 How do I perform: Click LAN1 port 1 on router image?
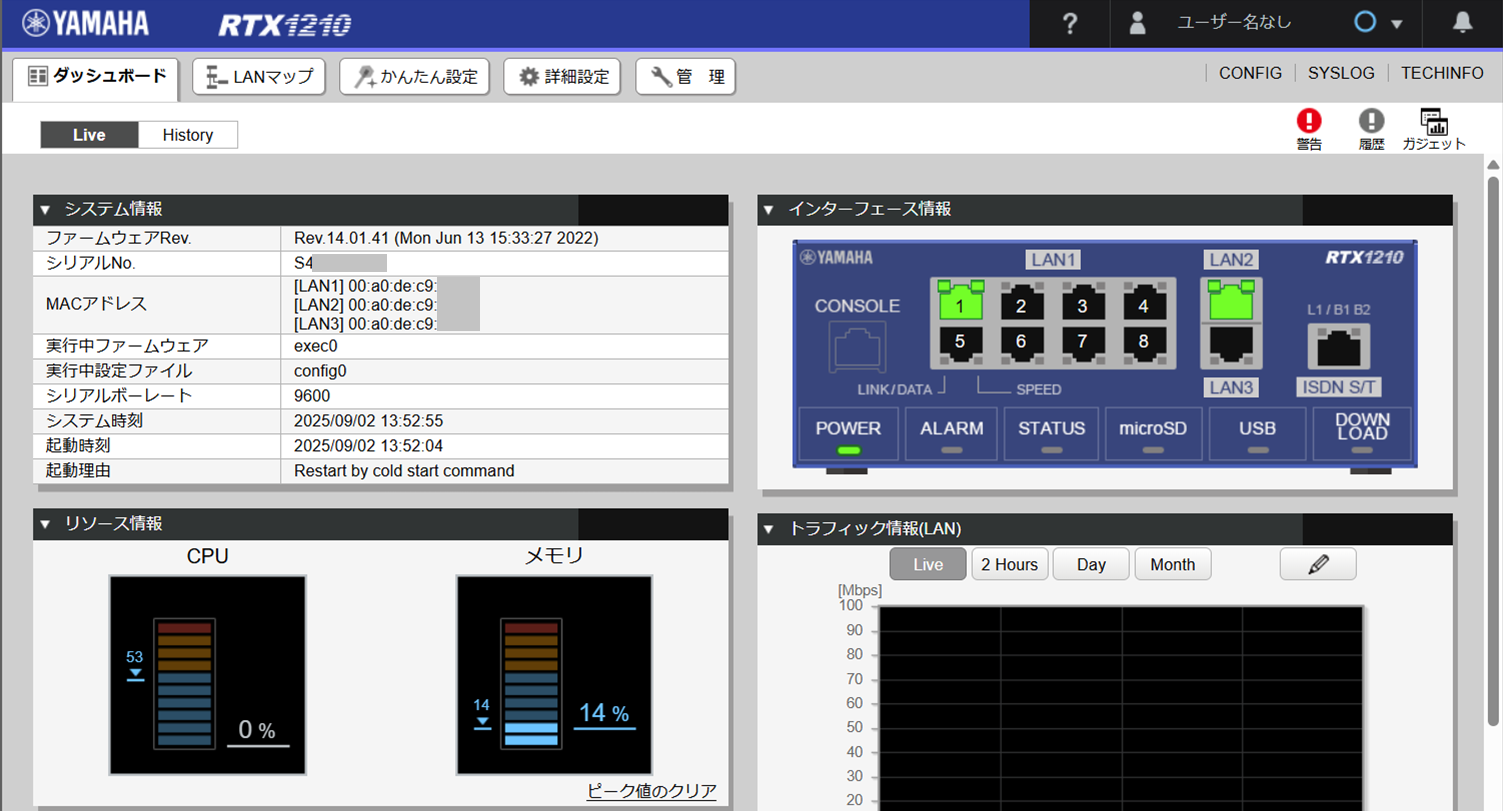pyautogui.click(x=960, y=303)
